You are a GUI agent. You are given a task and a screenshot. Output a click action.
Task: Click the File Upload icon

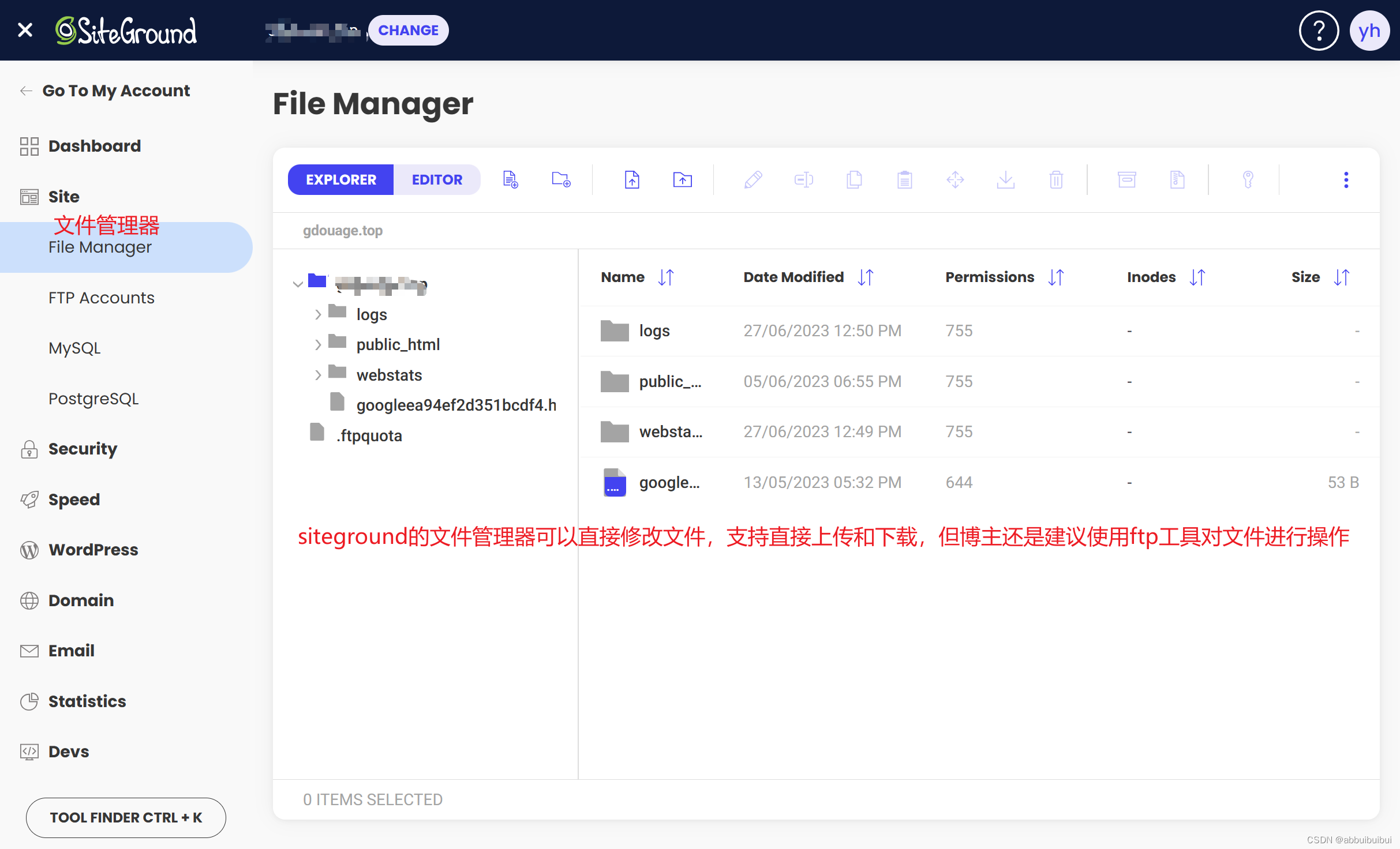[x=632, y=180]
